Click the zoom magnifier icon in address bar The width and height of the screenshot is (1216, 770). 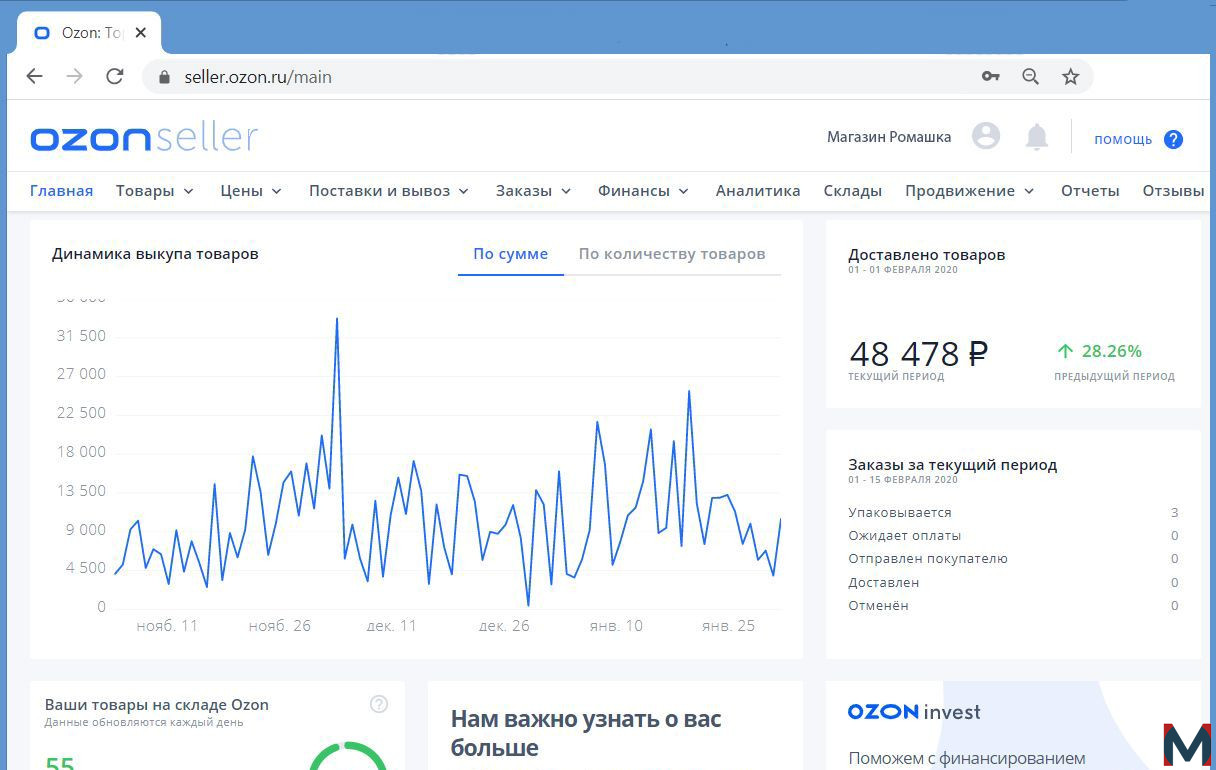(1031, 77)
